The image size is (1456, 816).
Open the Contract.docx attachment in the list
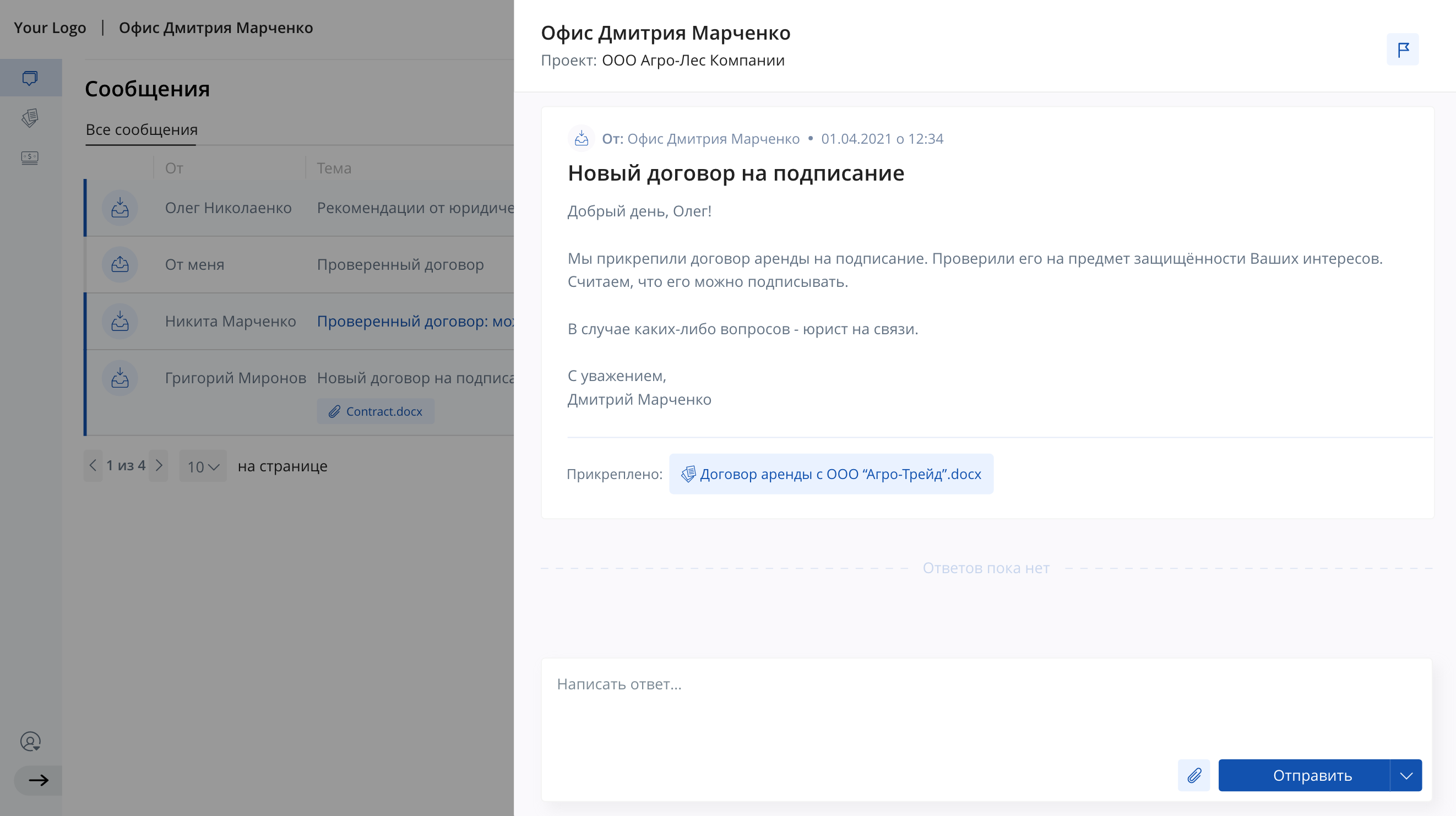(376, 411)
